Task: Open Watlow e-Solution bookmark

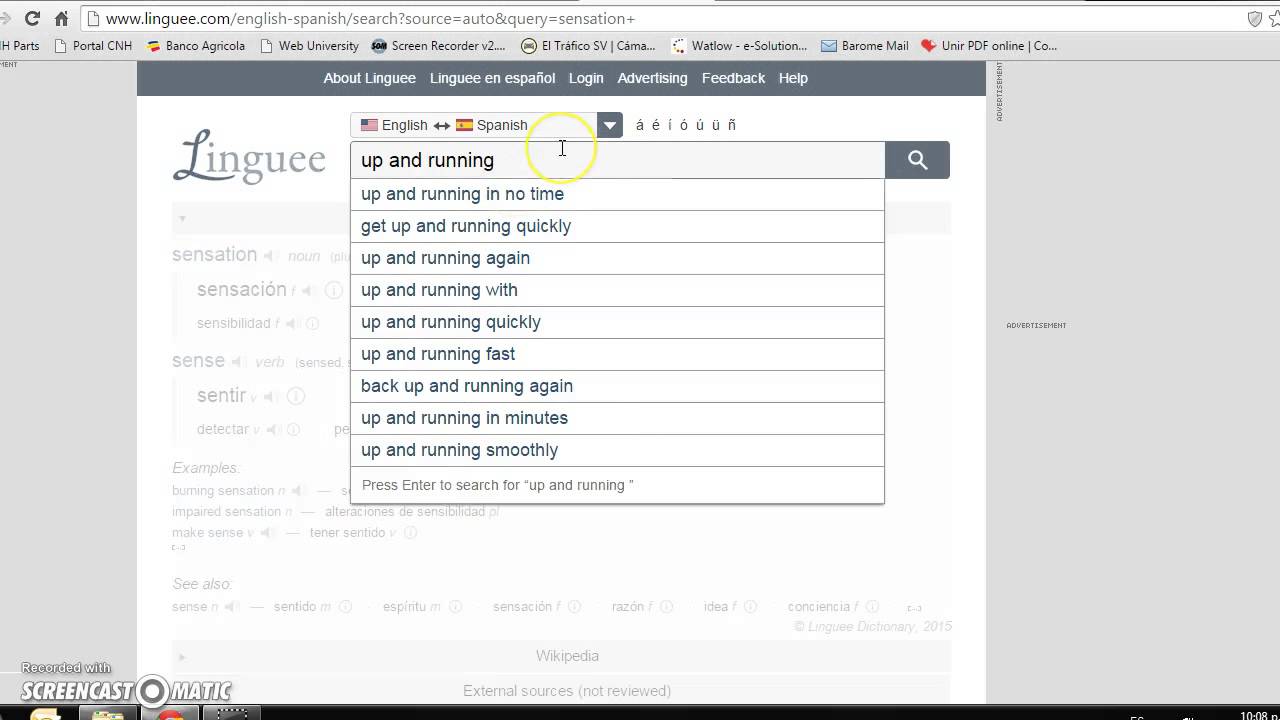Action: click(740, 46)
